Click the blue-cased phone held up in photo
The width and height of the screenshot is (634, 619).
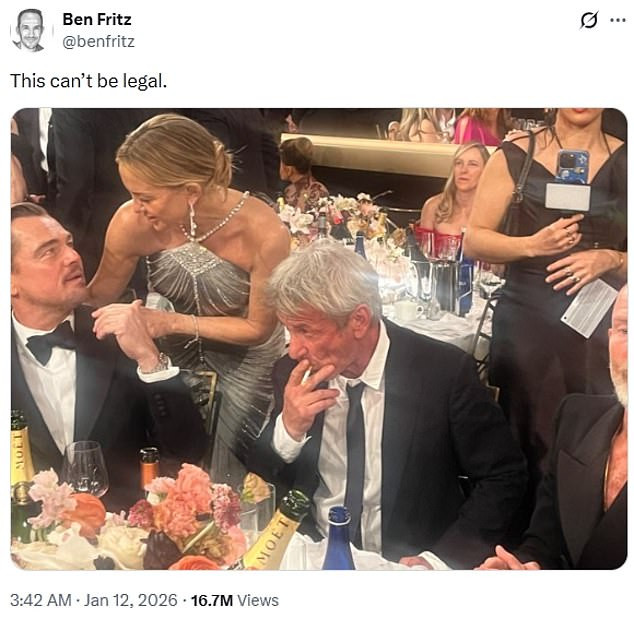[x=571, y=168]
